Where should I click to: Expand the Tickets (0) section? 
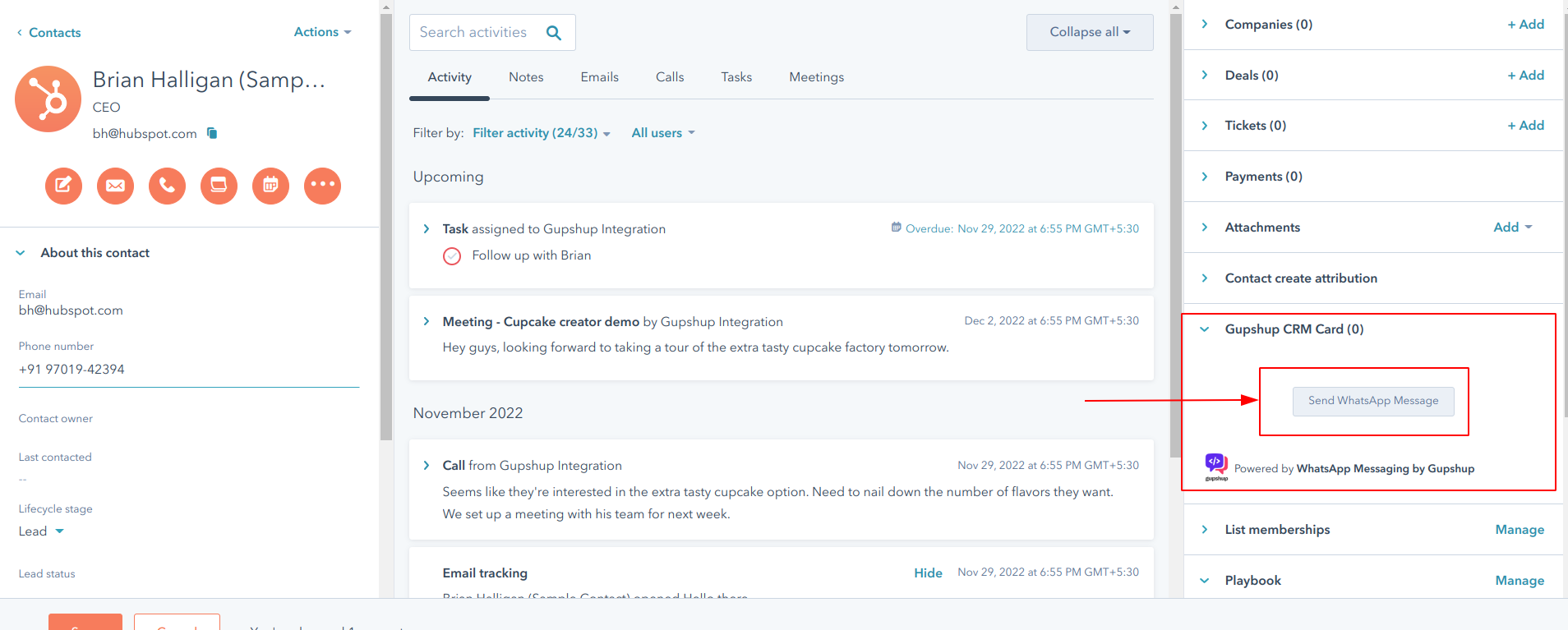pos(1205,126)
